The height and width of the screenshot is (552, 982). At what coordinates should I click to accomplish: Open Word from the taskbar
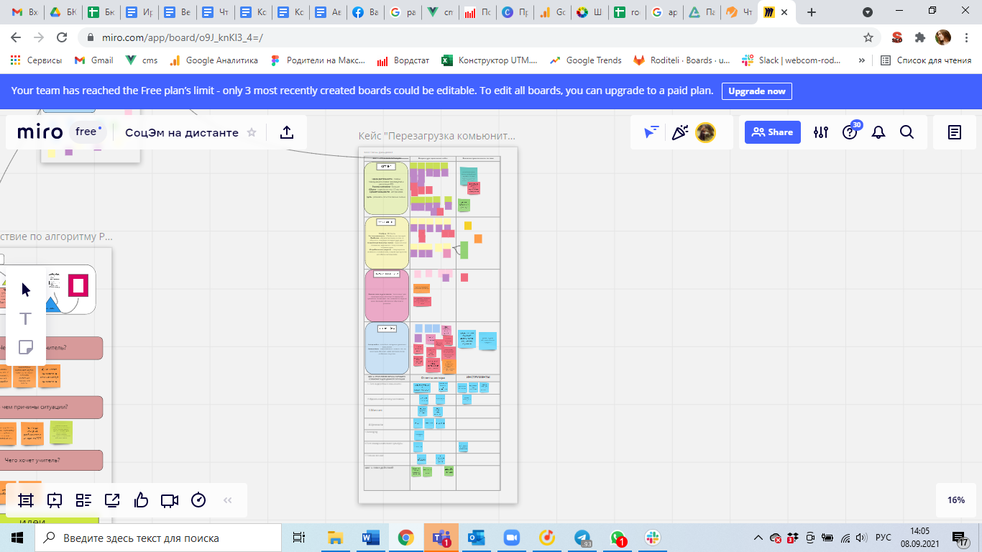[x=370, y=538]
